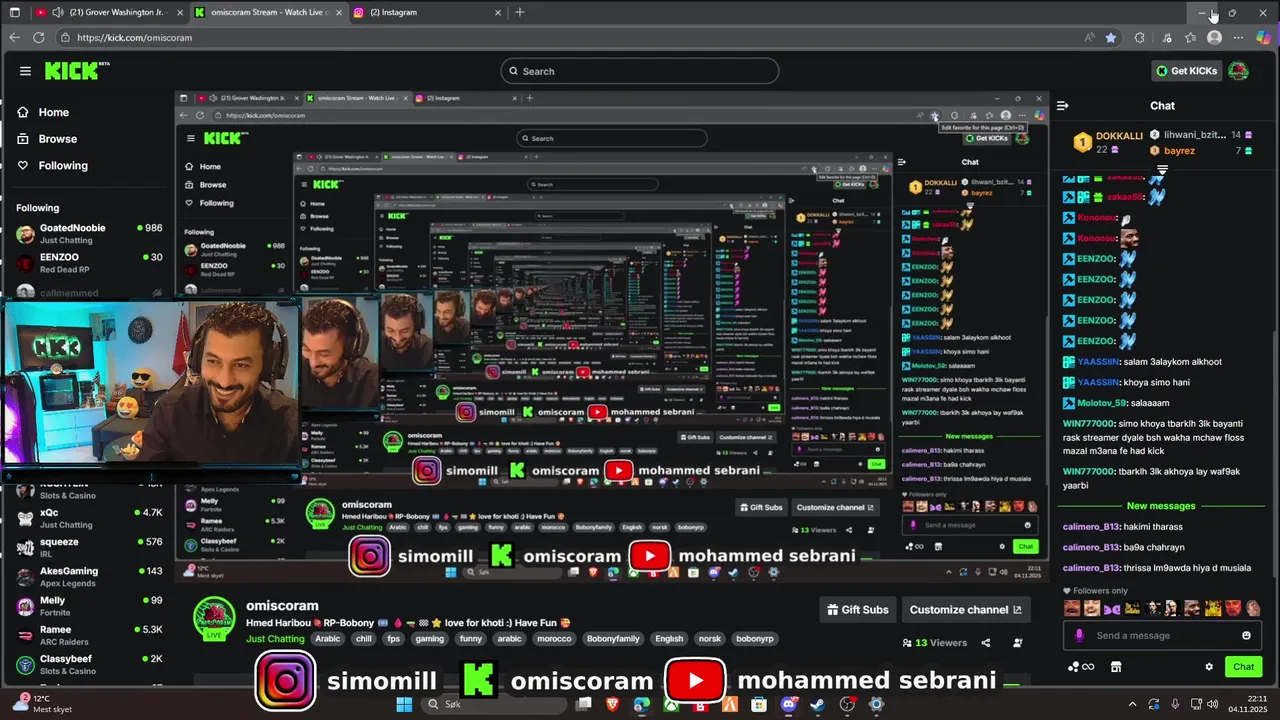The image size is (1280, 720).
Task: Open the media control music-note icon
Action: pos(1167,37)
